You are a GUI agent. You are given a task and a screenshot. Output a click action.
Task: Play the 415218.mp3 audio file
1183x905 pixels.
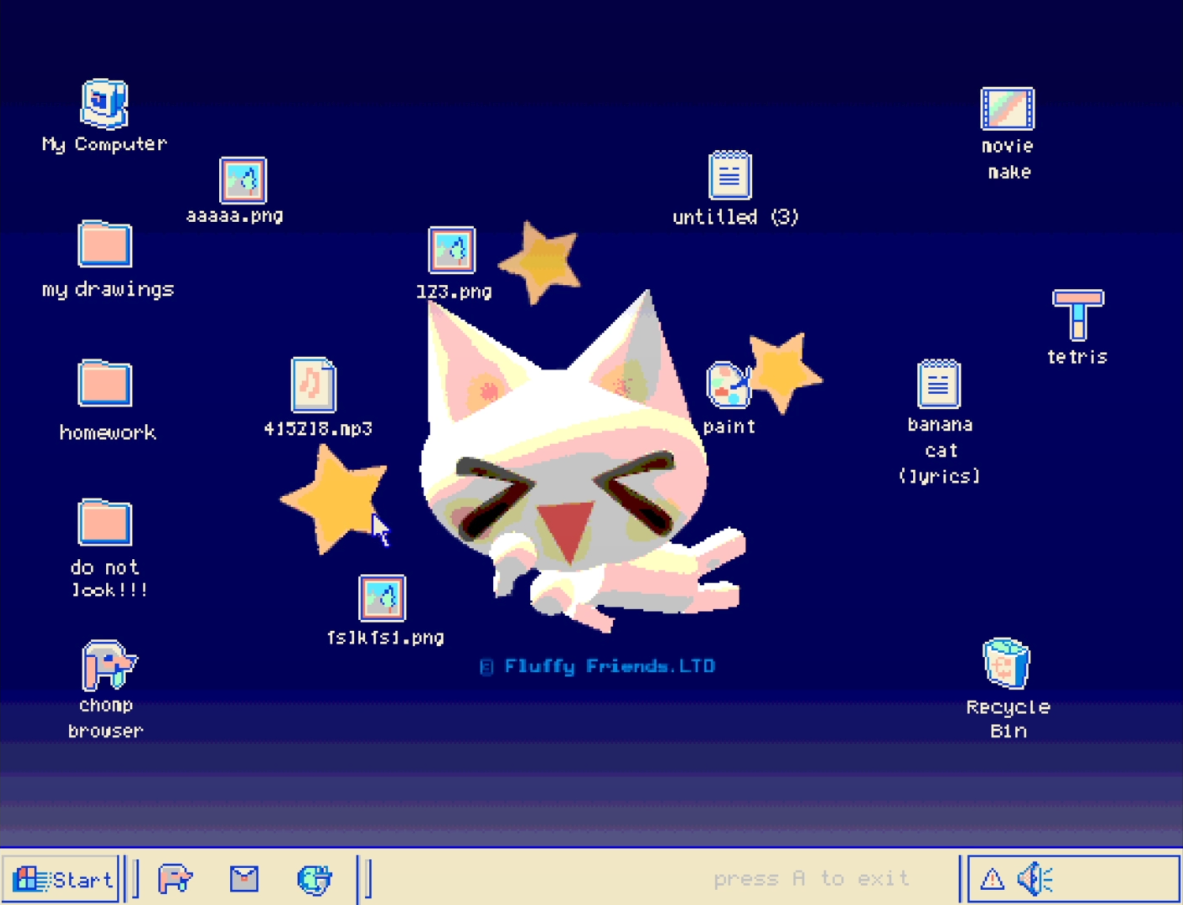pyautogui.click(x=311, y=383)
